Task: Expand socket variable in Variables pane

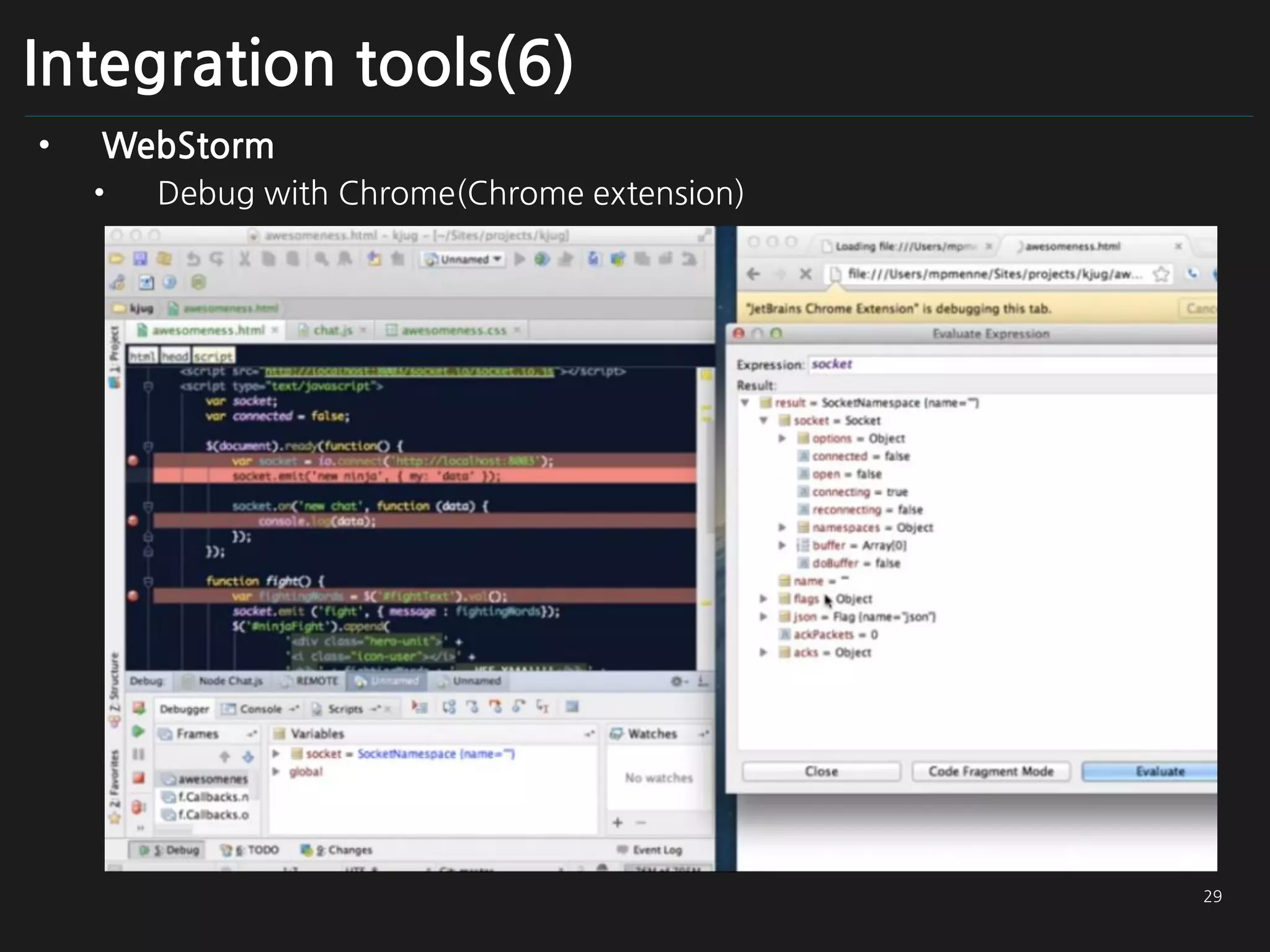Action: coord(277,754)
